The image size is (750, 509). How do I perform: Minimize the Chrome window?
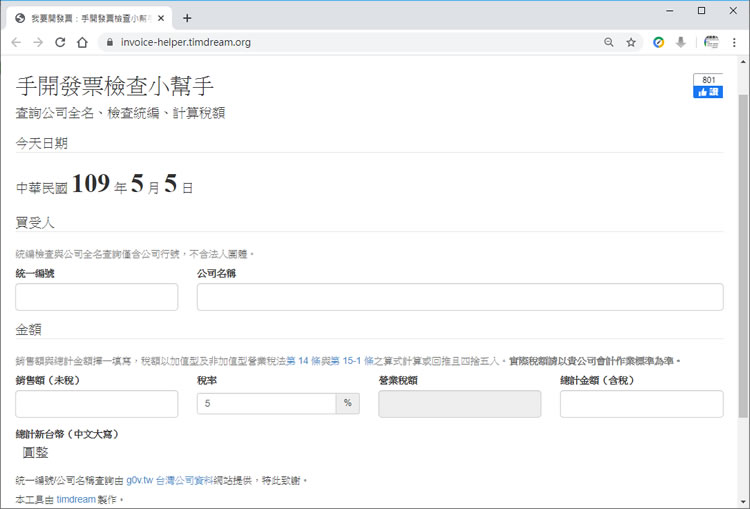pos(670,11)
